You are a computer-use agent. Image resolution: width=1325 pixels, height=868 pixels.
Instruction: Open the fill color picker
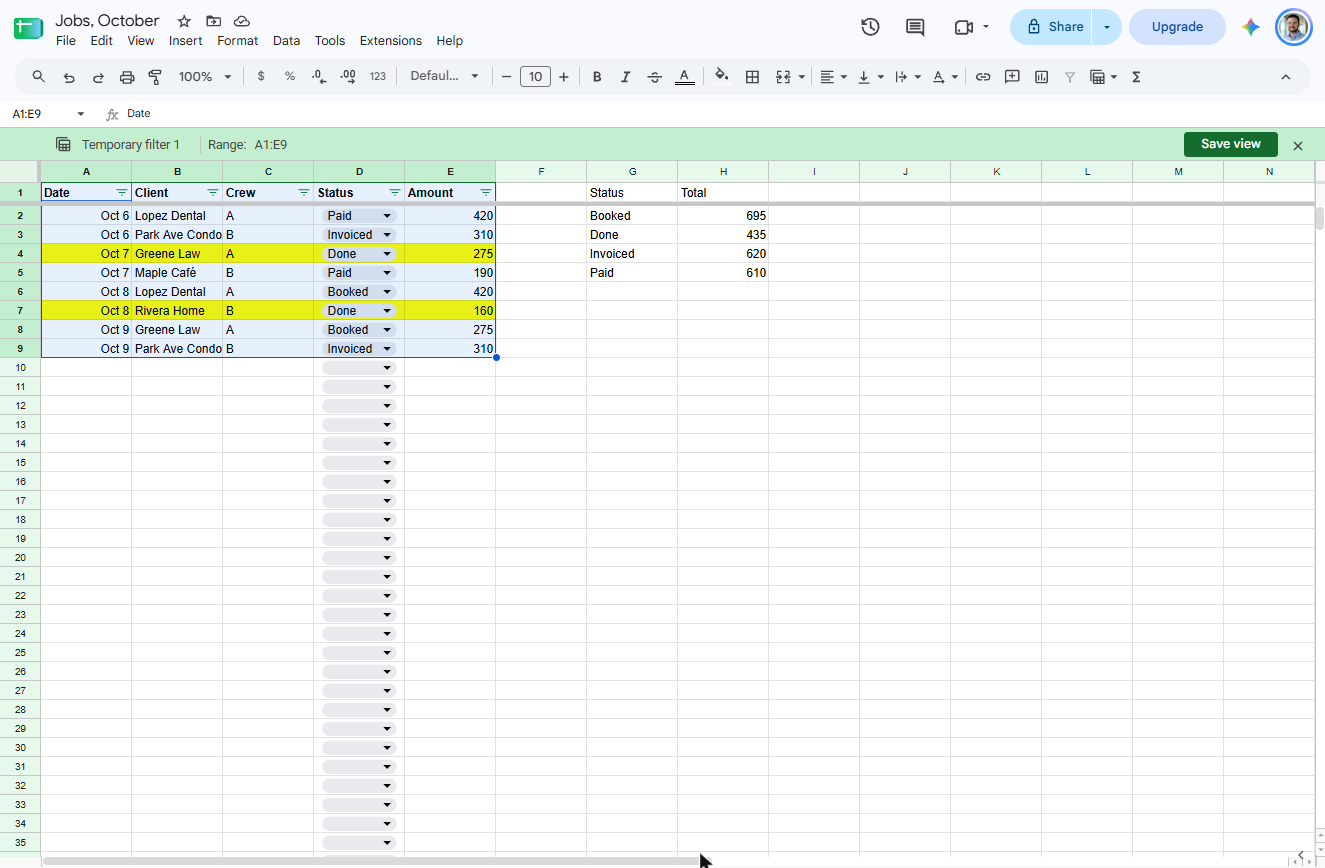(x=722, y=77)
